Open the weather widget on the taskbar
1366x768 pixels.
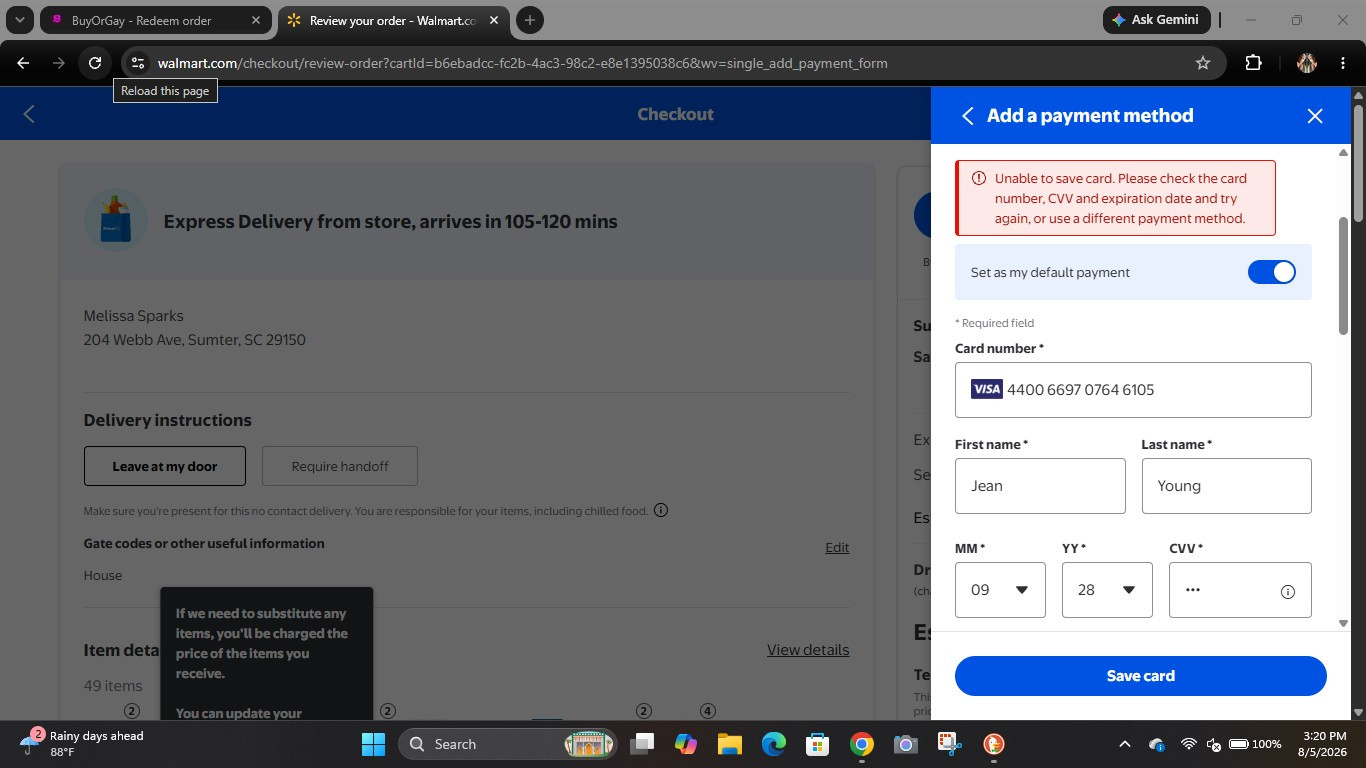[x=82, y=744]
